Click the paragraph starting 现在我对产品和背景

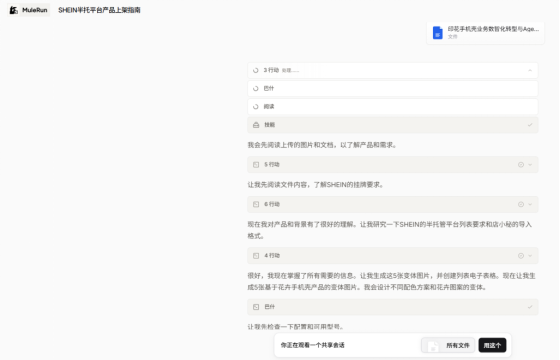coord(390,230)
